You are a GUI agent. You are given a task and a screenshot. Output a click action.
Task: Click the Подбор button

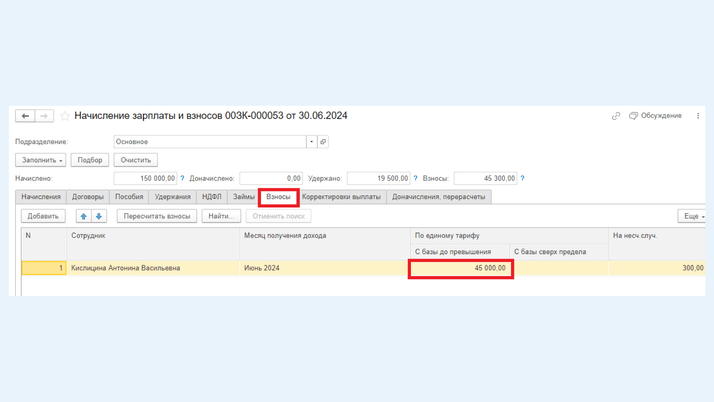(x=90, y=160)
